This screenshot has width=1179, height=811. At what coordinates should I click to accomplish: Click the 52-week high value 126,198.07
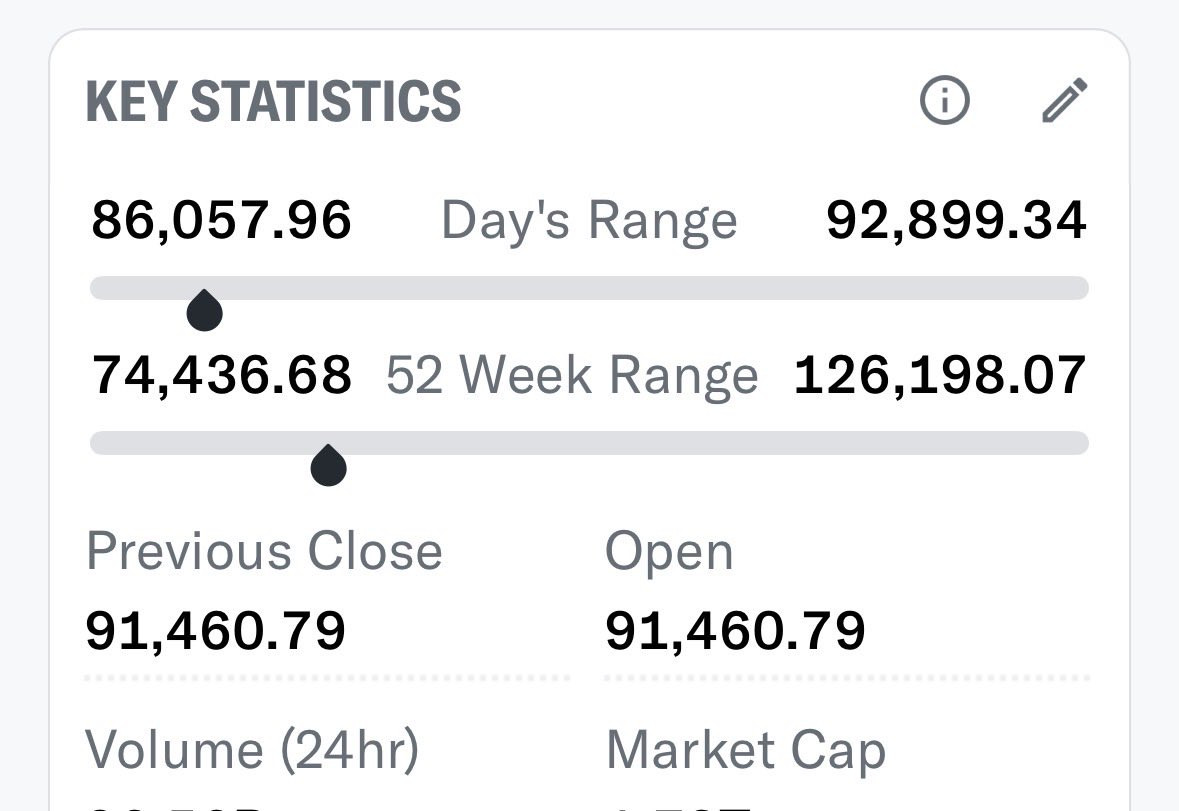point(940,376)
